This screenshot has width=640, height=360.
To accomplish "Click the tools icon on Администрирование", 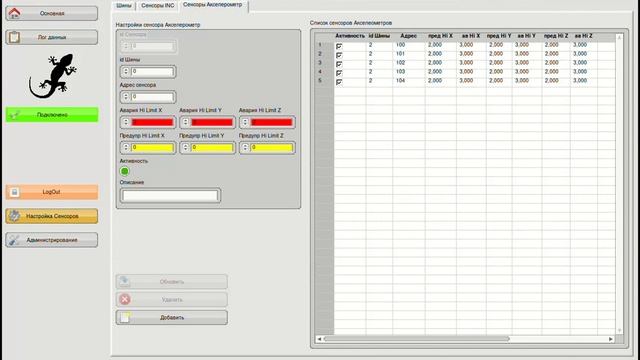I will click(x=14, y=240).
